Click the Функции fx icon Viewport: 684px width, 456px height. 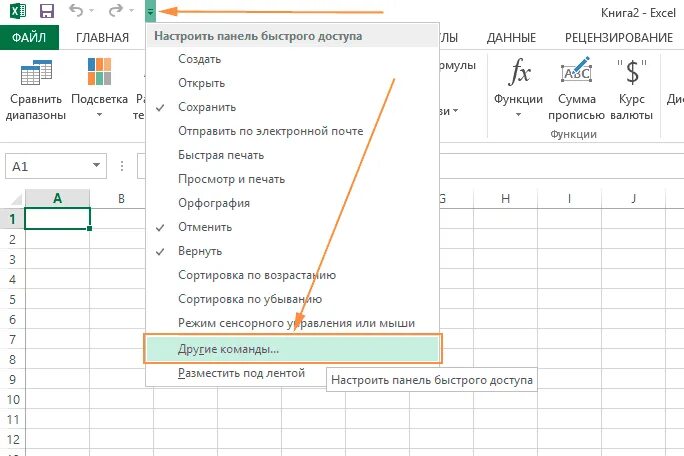point(519,72)
